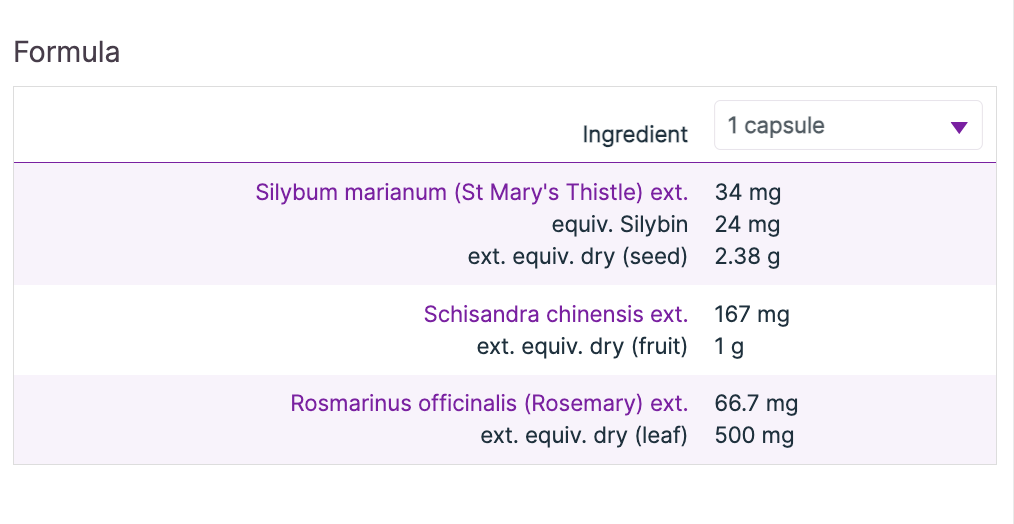The height and width of the screenshot is (524, 1014).
Task: Click the 2.38 g seed equivalent value
Action: click(747, 256)
